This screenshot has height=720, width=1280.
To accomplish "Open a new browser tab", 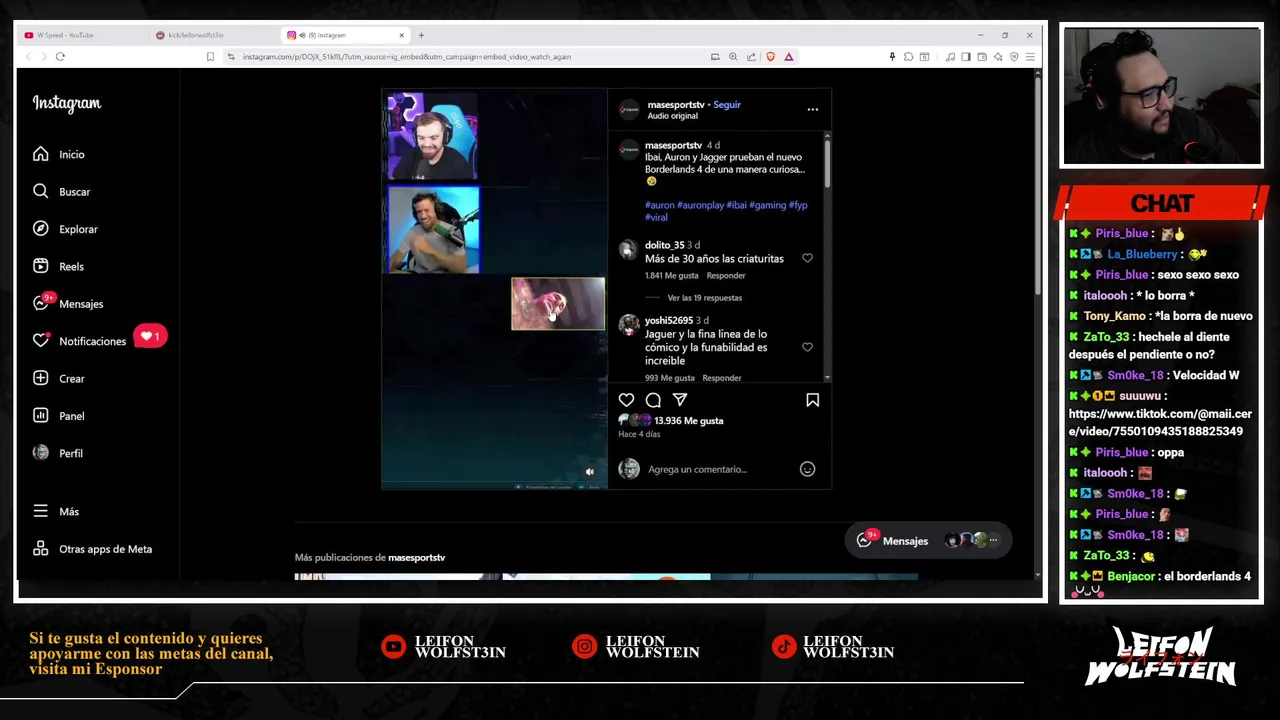I will point(421,35).
